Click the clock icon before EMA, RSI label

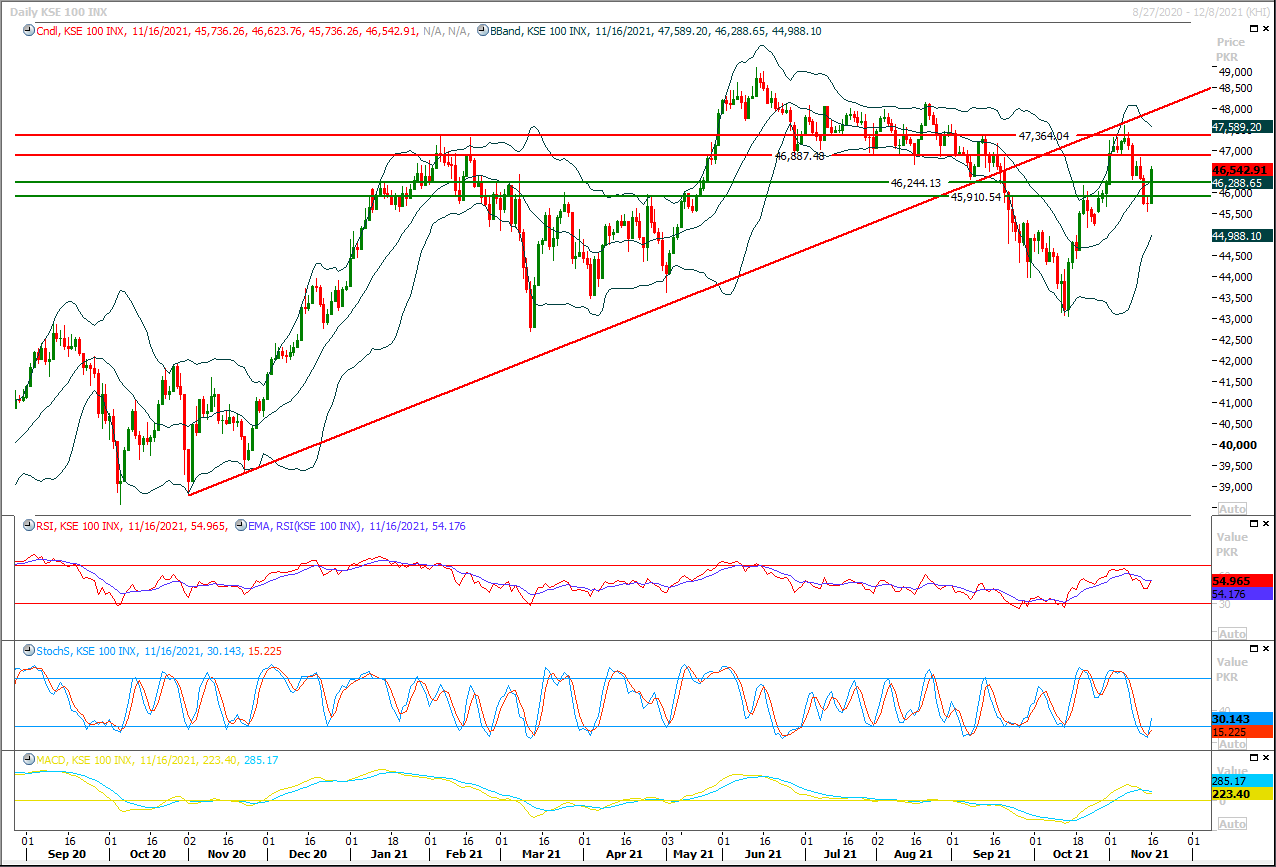tap(240, 526)
